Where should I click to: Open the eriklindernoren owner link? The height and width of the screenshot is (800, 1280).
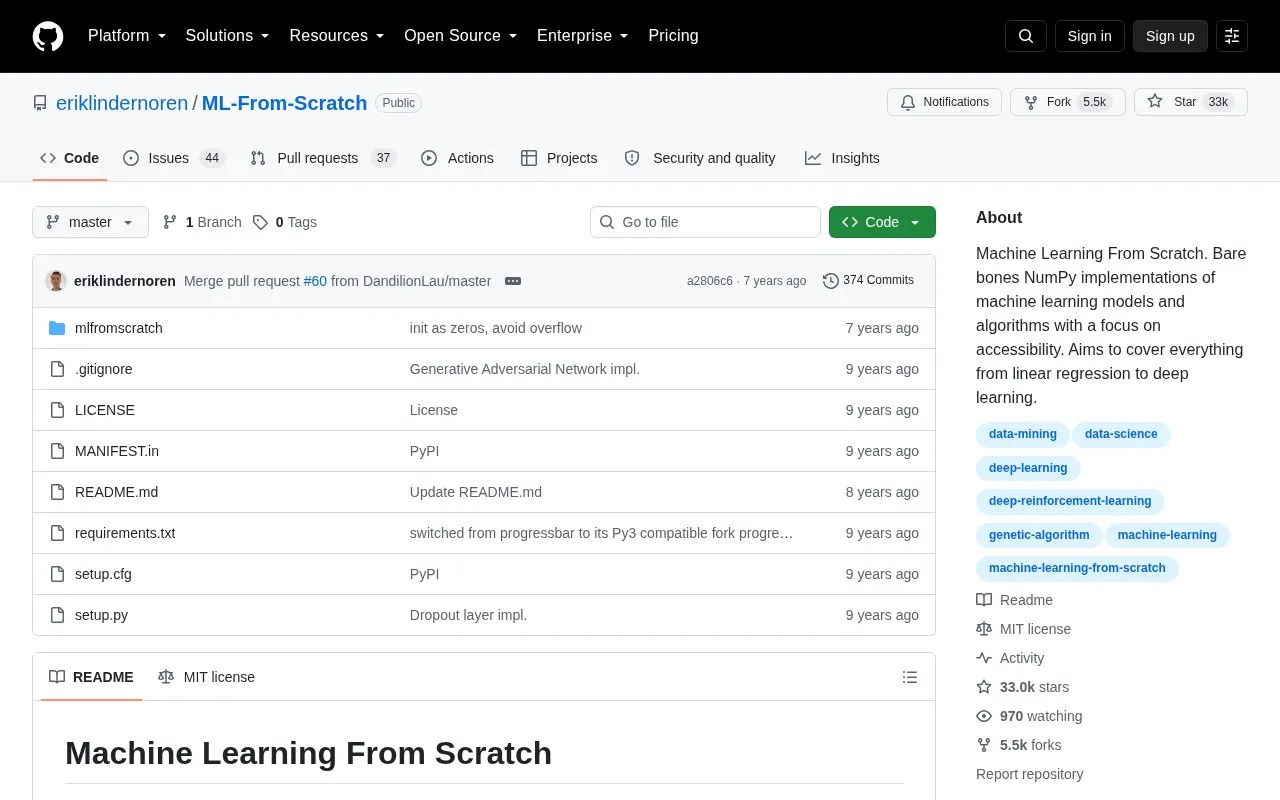click(122, 103)
